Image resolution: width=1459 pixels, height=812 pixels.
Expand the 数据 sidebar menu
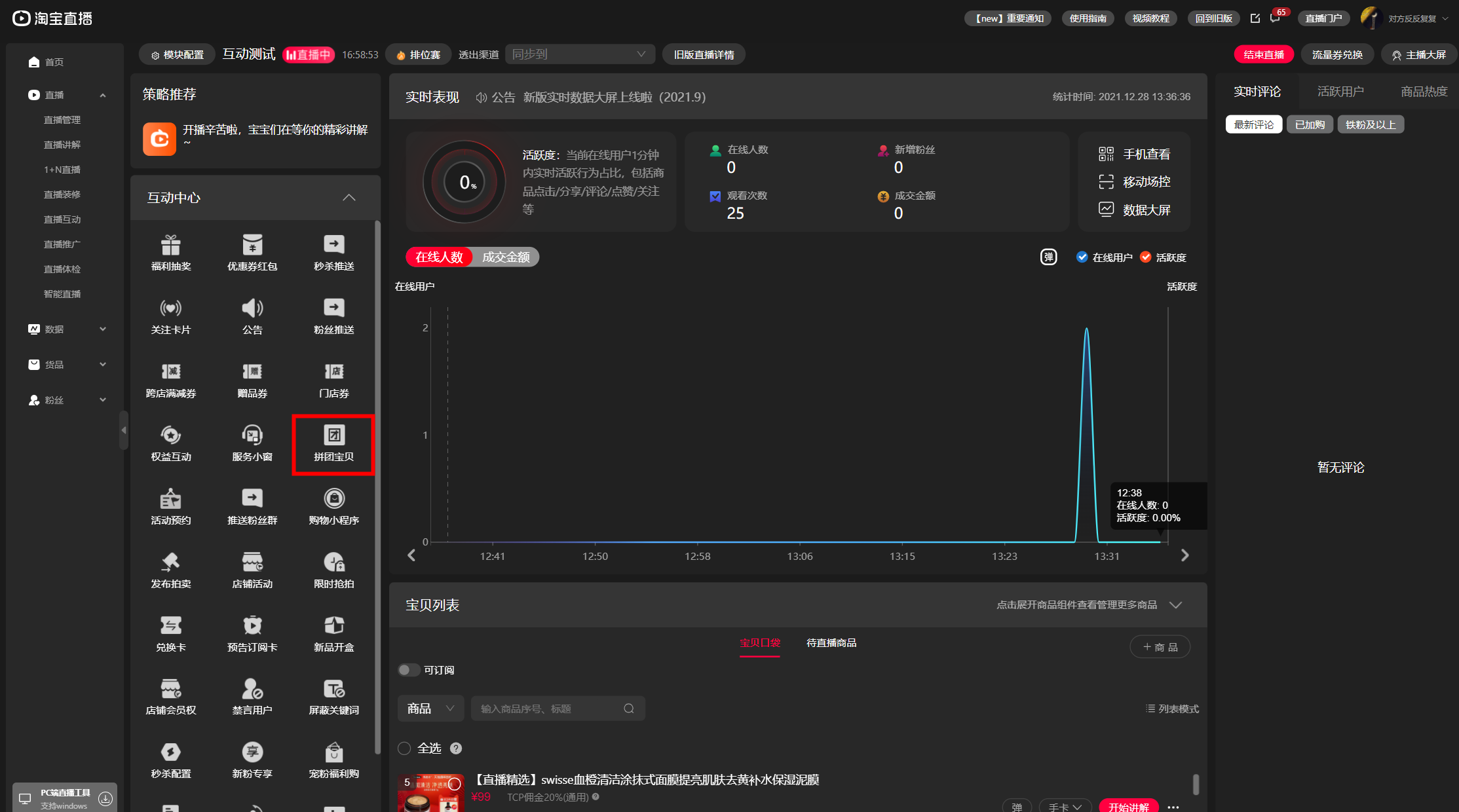66,329
